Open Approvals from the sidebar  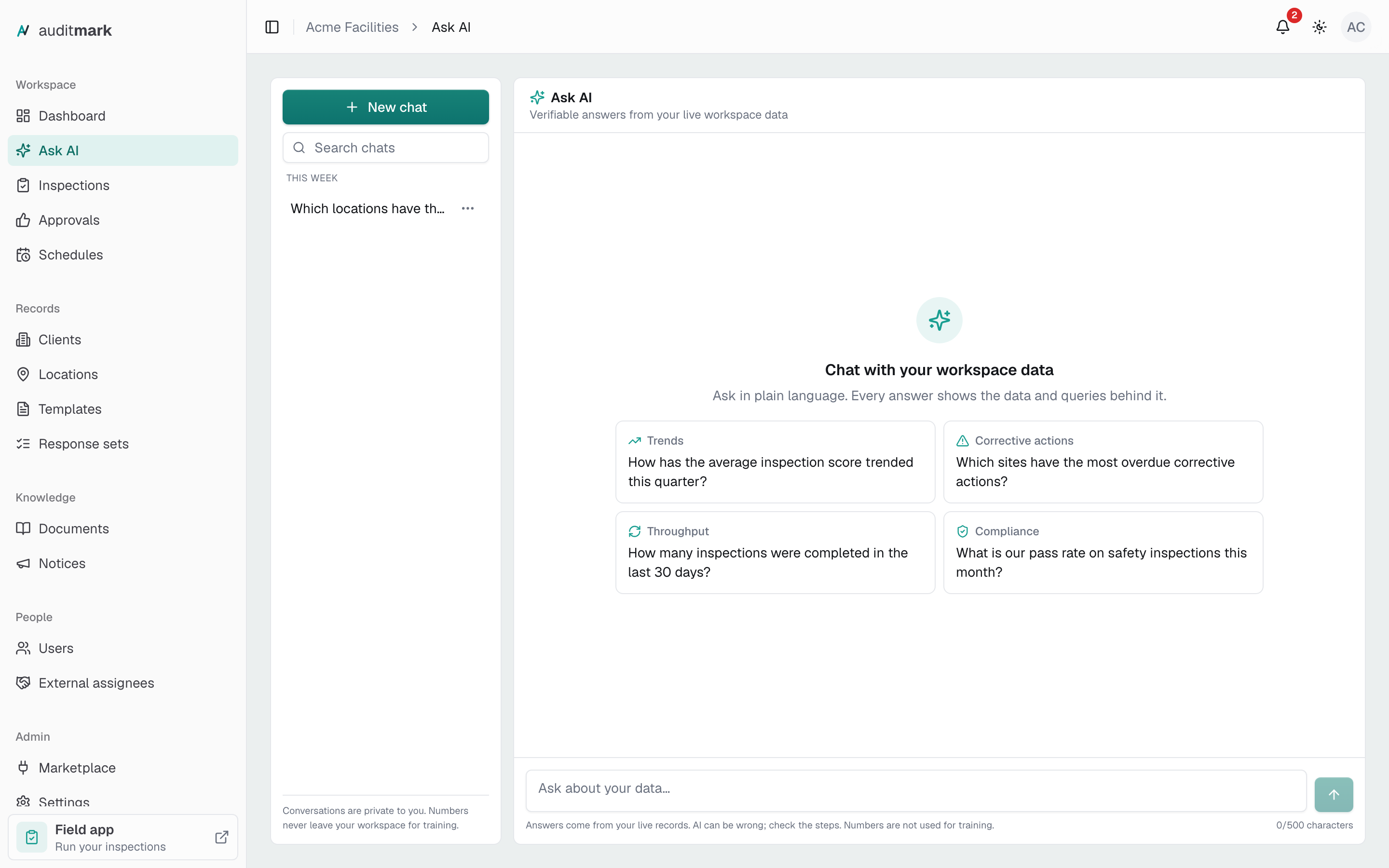point(123,220)
